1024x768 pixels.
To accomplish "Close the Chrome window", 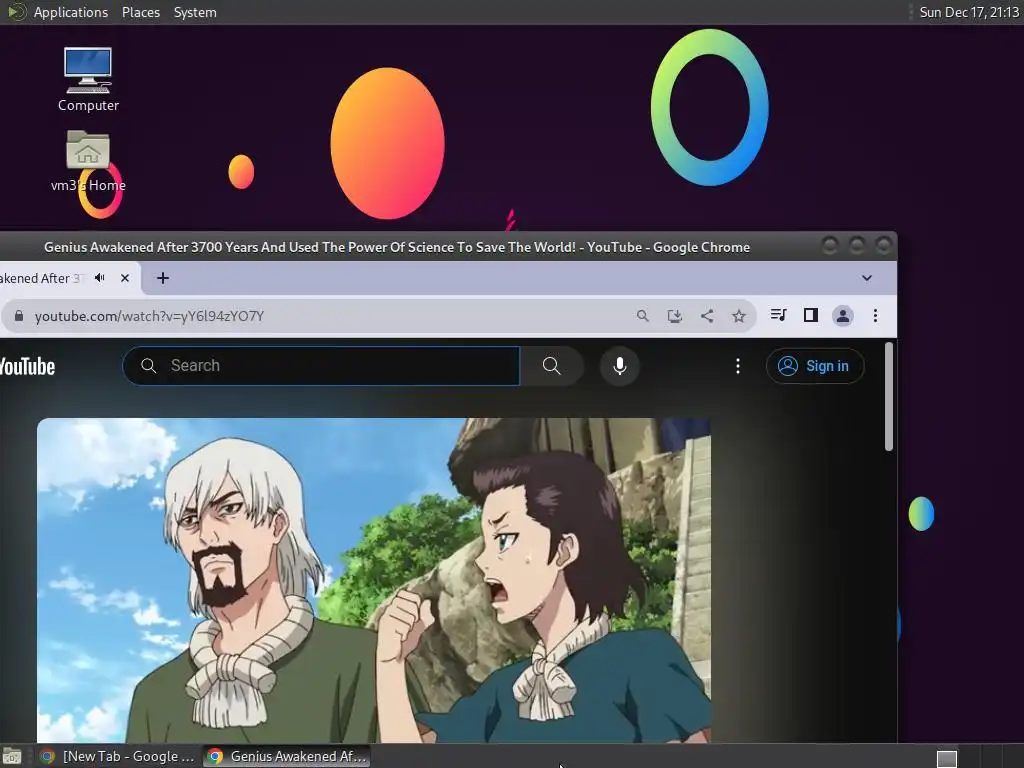I will tap(883, 246).
